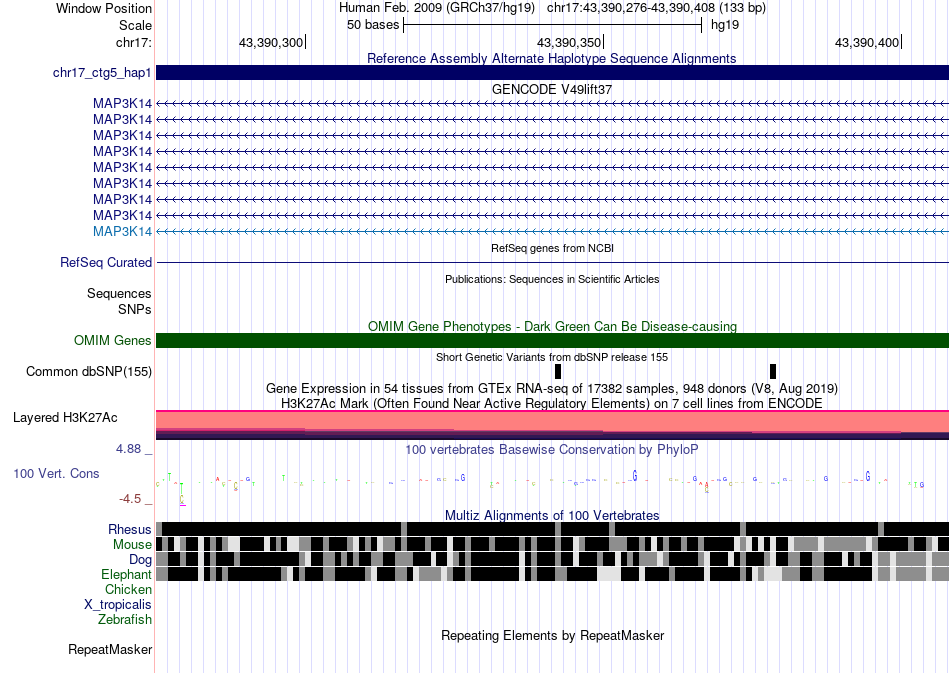Click the Dog species label
Image resolution: width=950 pixels, height=673 pixels.
tap(140, 560)
